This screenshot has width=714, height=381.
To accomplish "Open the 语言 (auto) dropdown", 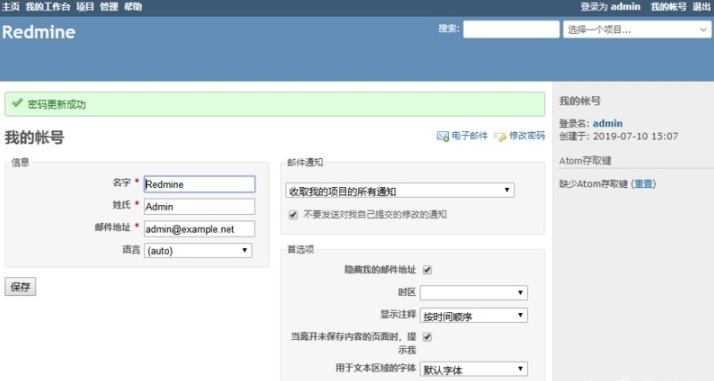I will click(198, 250).
